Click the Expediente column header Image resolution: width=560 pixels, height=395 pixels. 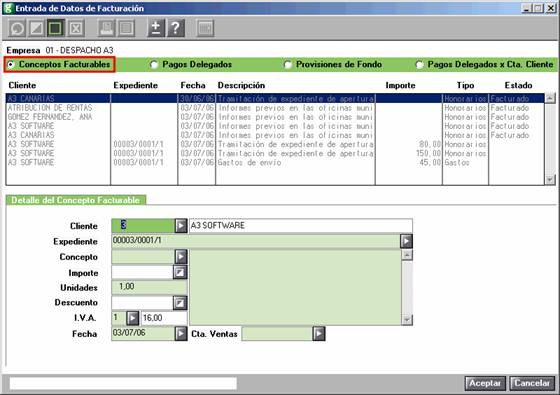coord(135,85)
